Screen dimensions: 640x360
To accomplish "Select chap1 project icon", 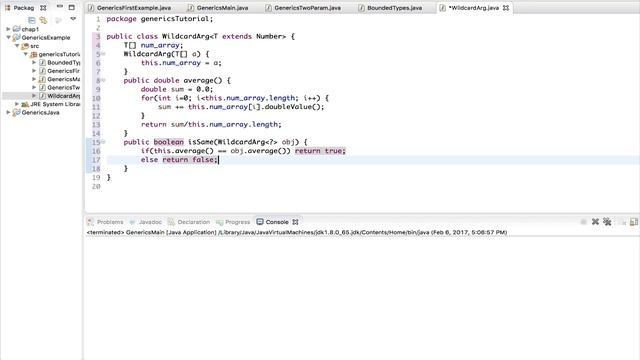I will pyautogui.click(x=16, y=29).
